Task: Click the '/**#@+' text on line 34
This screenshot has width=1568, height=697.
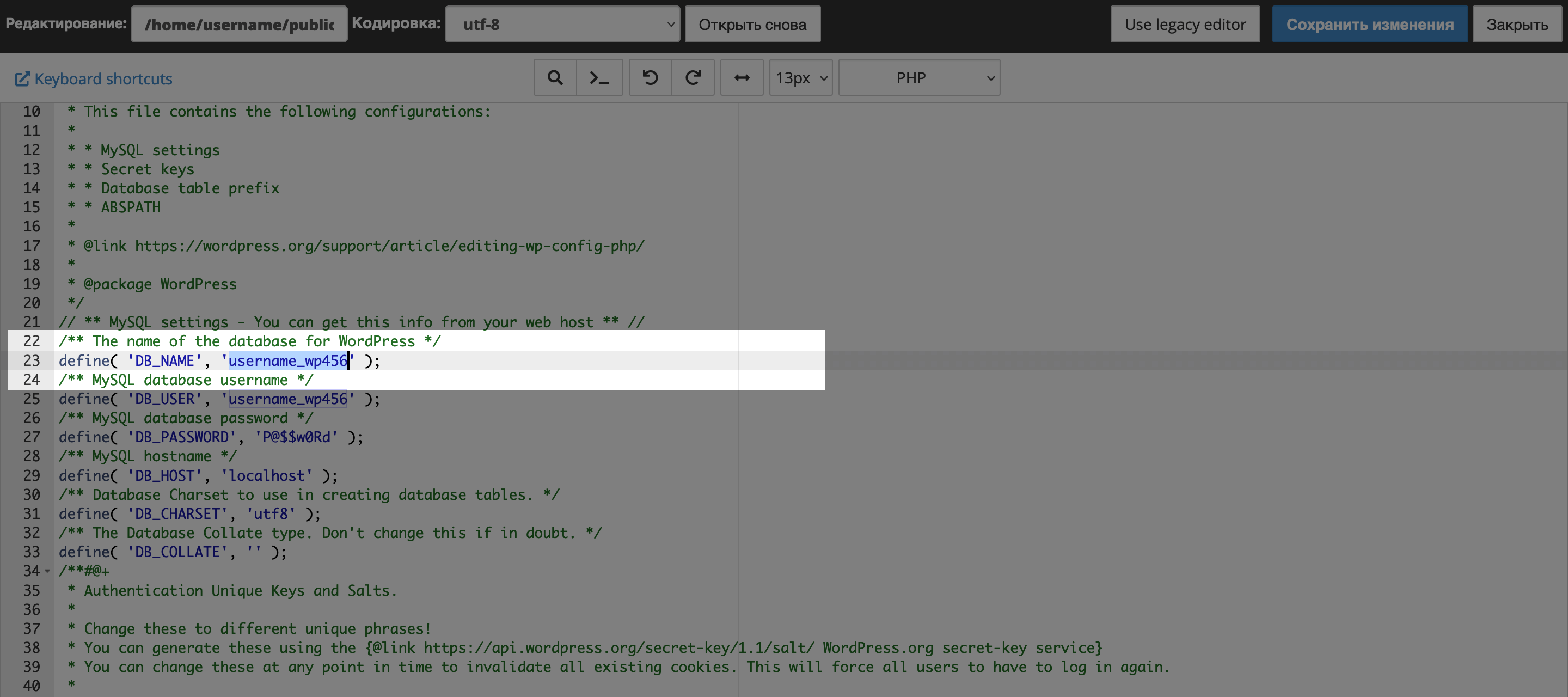Action: coord(84,571)
